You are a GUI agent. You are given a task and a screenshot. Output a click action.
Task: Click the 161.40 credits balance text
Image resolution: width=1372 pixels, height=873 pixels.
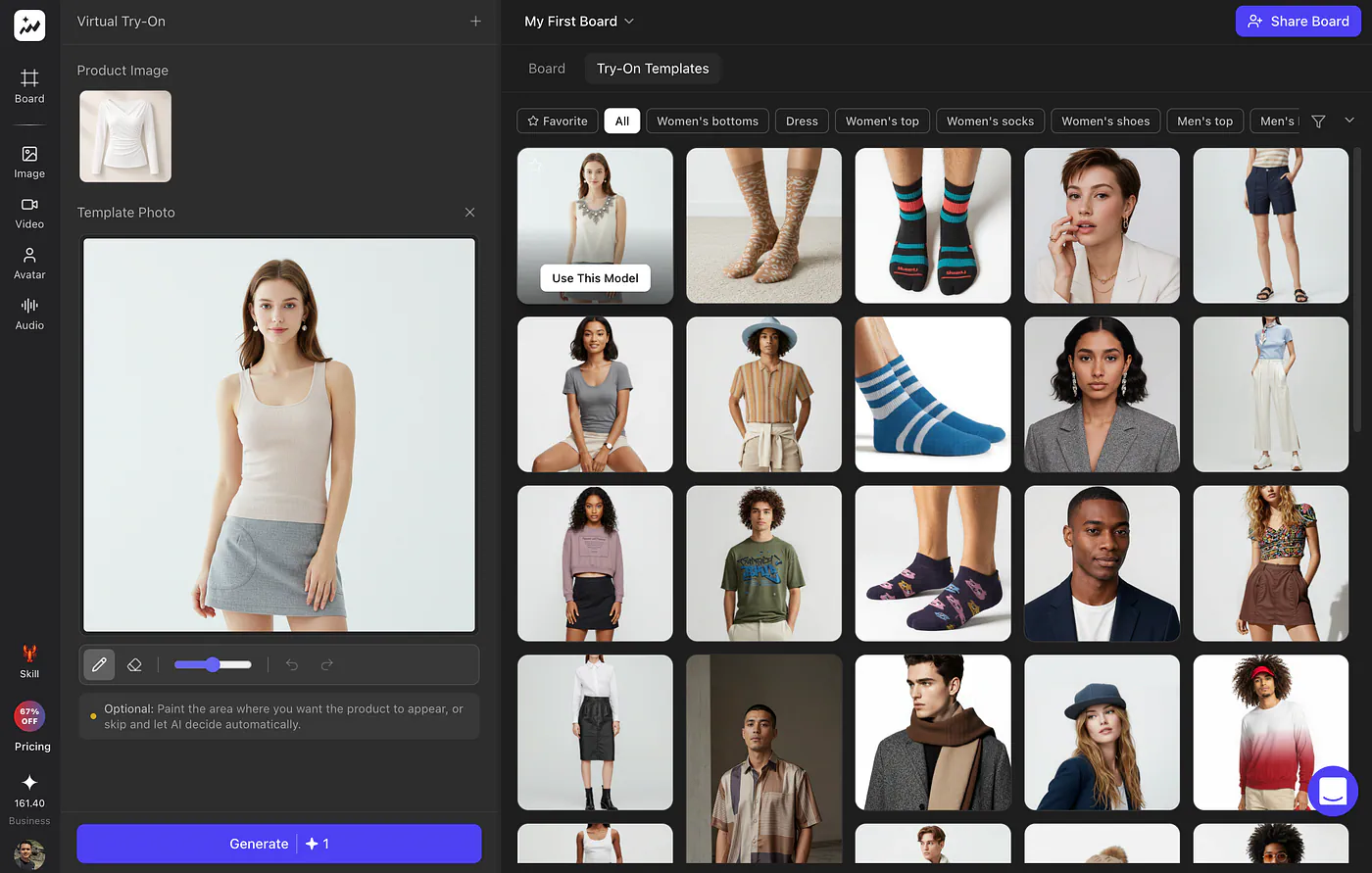coord(29,803)
